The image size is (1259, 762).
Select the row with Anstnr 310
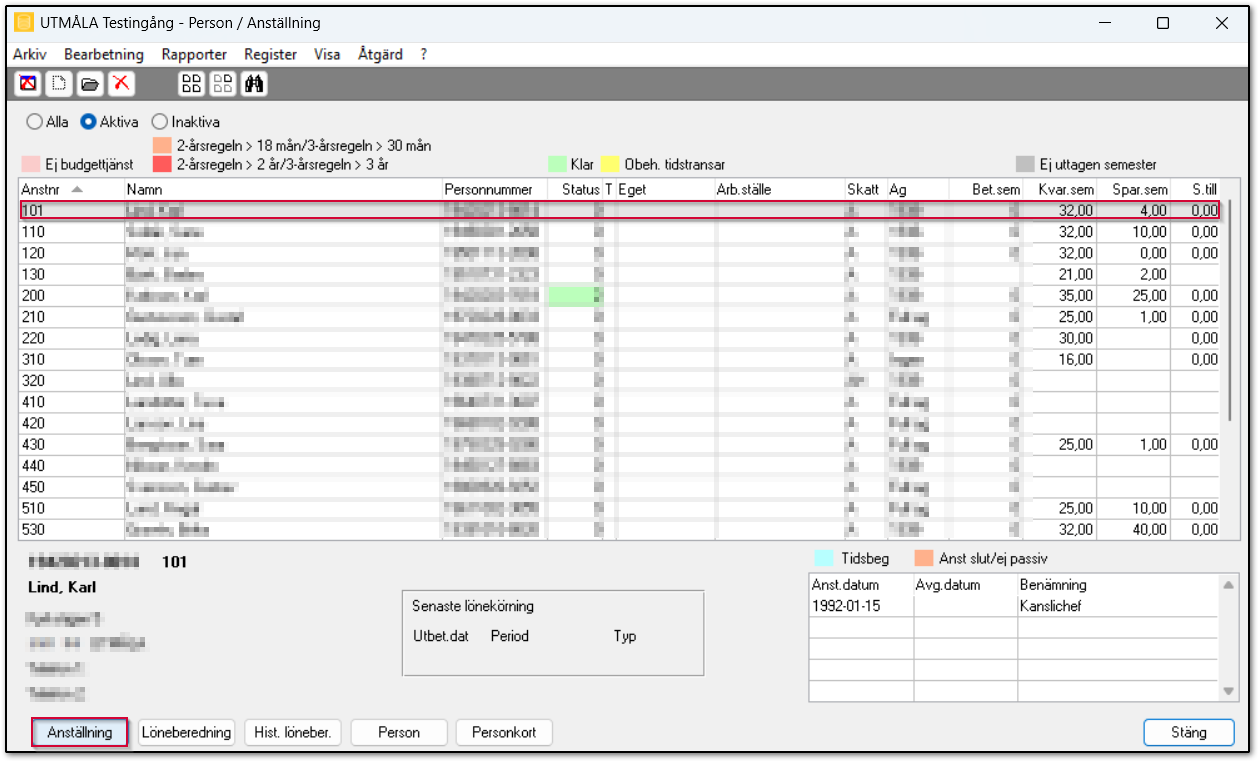pos(620,359)
